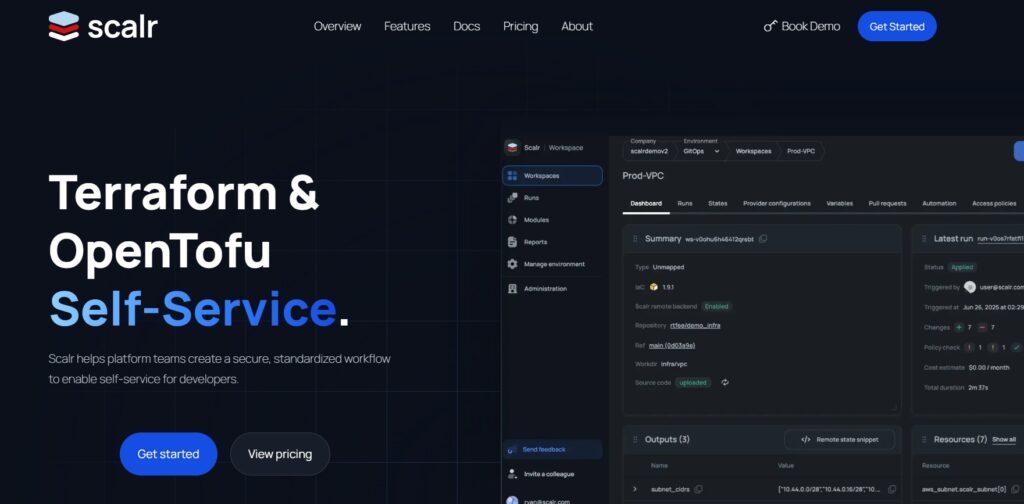Image resolution: width=1024 pixels, height=504 pixels.
Task: Open Docs in the top navigation
Action: point(466,26)
